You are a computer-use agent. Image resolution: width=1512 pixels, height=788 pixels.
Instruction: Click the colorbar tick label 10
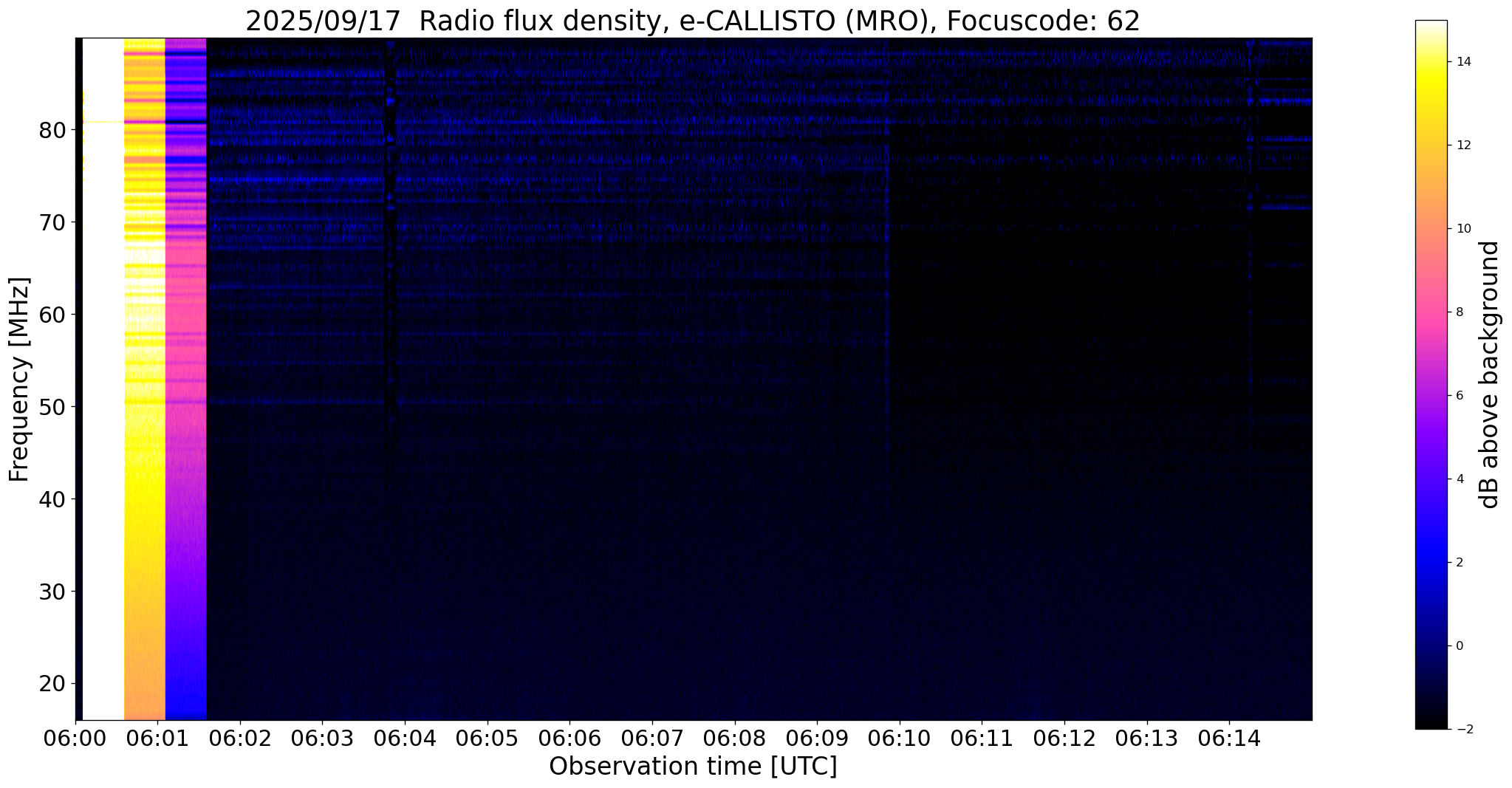coord(1463,229)
